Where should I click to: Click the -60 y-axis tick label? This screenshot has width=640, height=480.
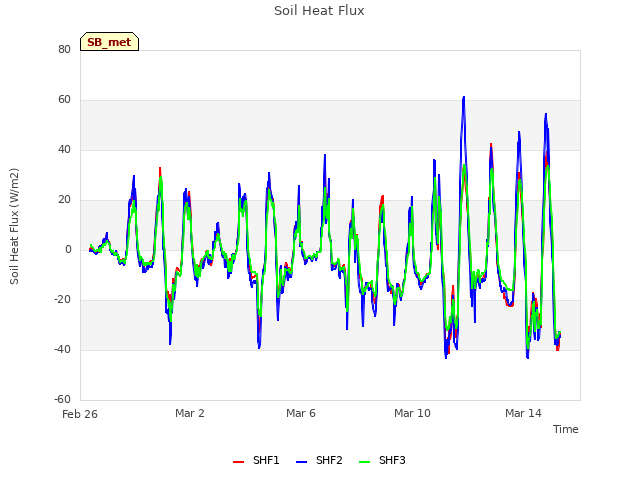[x=62, y=399]
